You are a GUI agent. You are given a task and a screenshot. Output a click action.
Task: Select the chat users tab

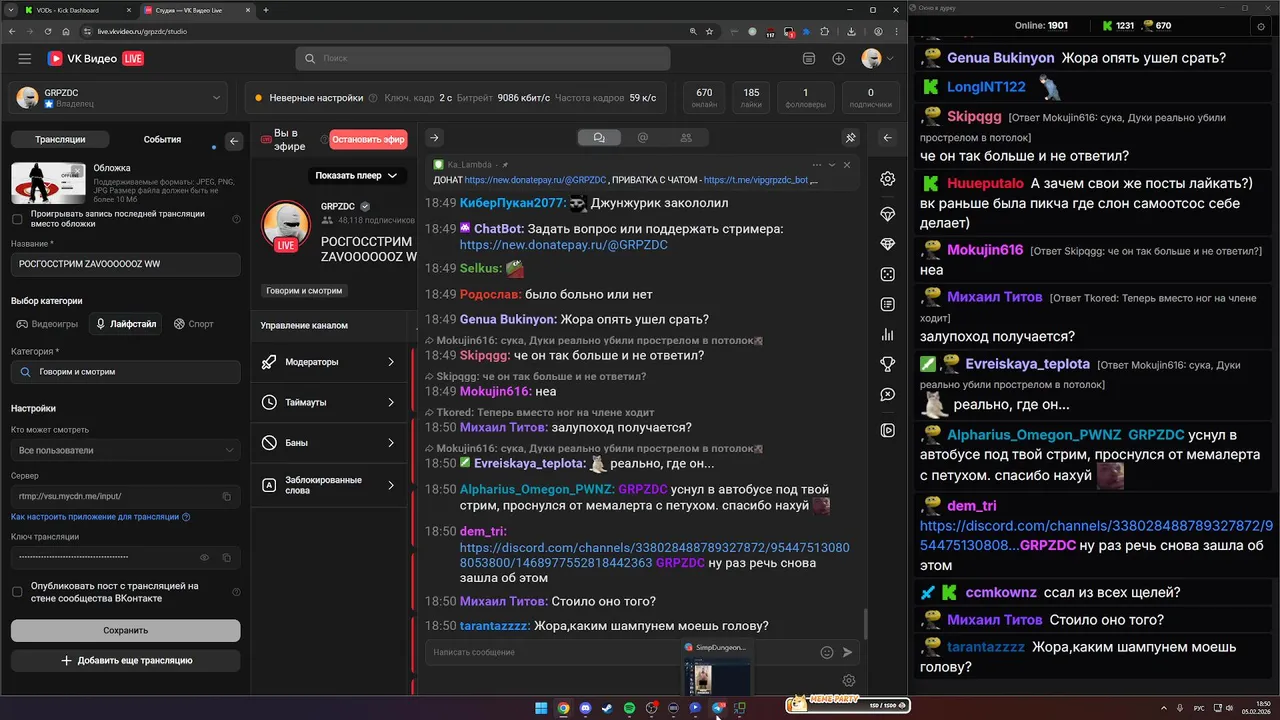click(x=685, y=138)
